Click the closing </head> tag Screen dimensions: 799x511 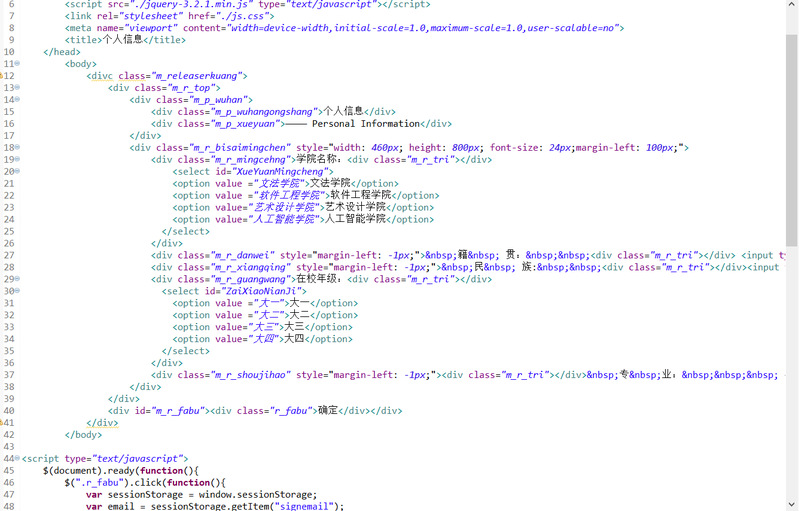click(62, 52)
